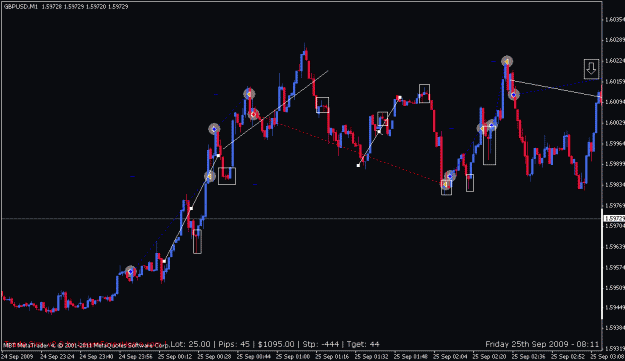Click the 1.6015 price axis label
This screenshot has width=625, height=361.
pyautogui.click(x=615, y=81)
